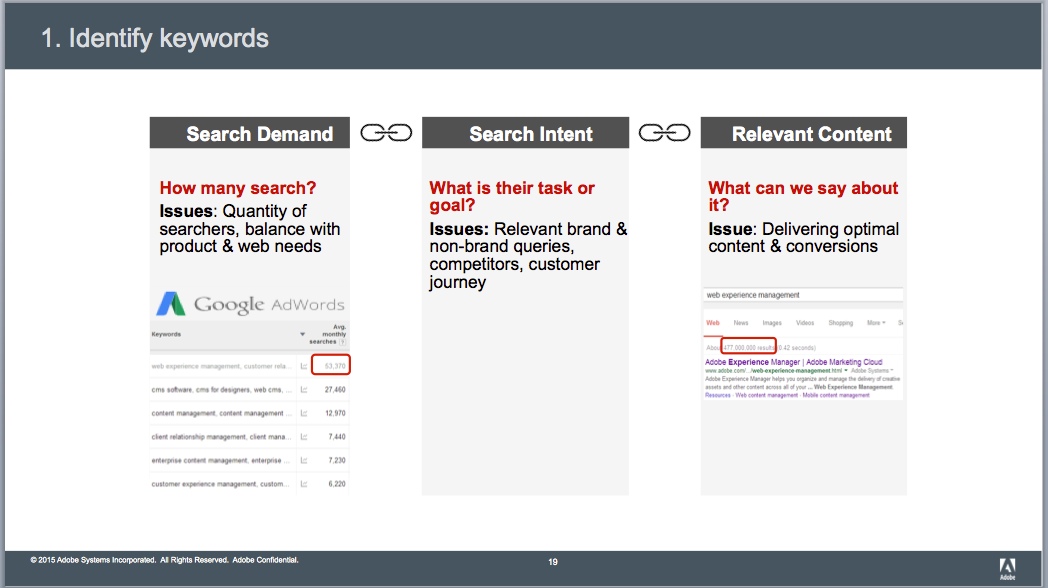Open the dropdown arrow next to the adobe.com URL

click(846, 370)
